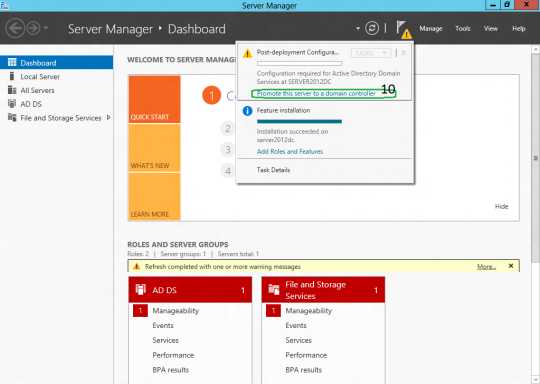Click the vertical scrollbar on the right
This screenshot has height=384, width=540.
(536, 158)
